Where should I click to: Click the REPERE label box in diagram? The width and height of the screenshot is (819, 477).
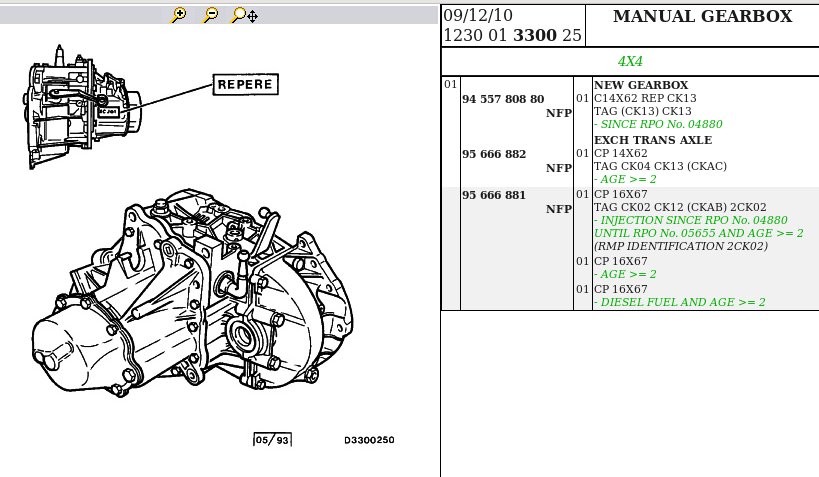coord(245,85)
